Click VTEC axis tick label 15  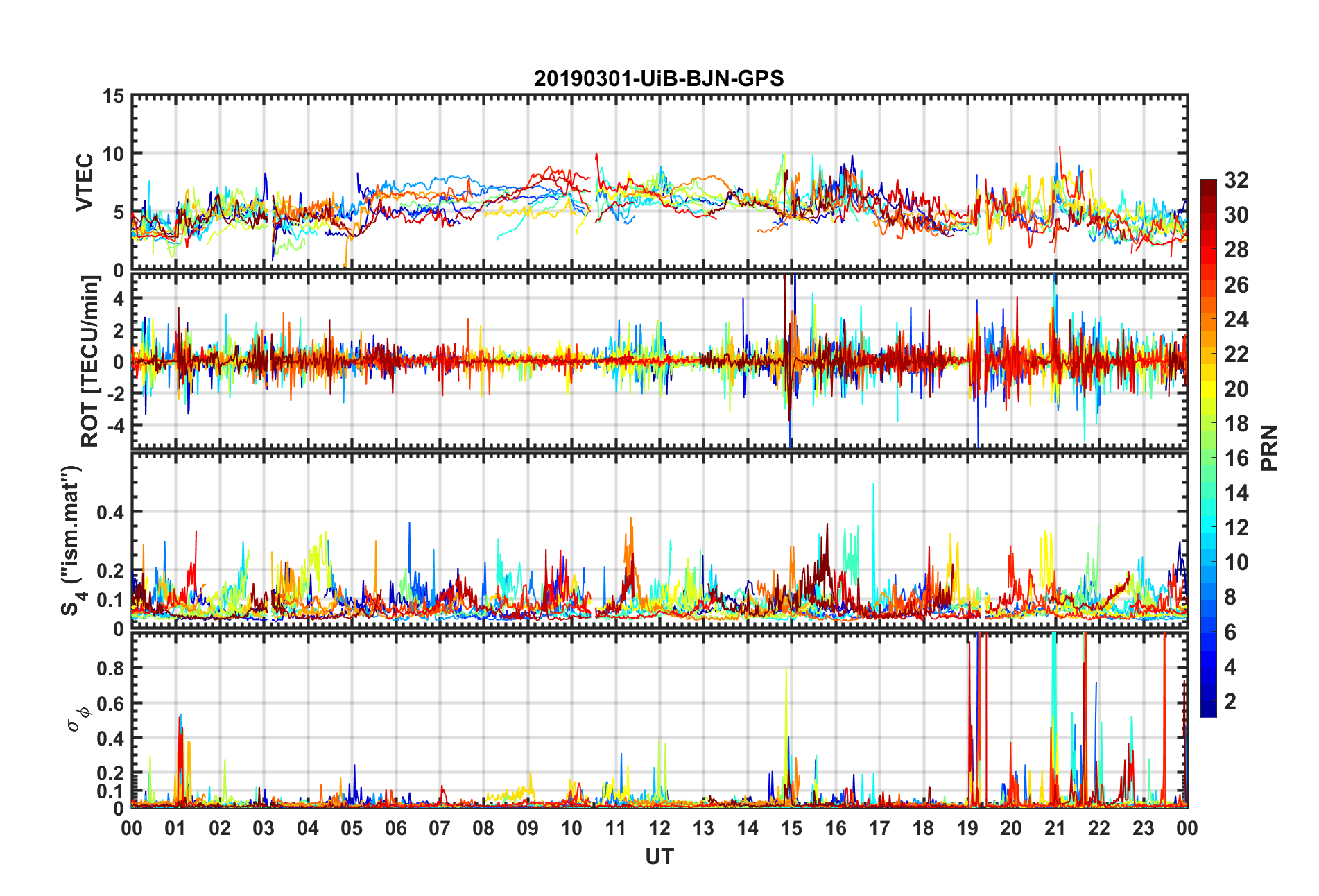(114, 96)
